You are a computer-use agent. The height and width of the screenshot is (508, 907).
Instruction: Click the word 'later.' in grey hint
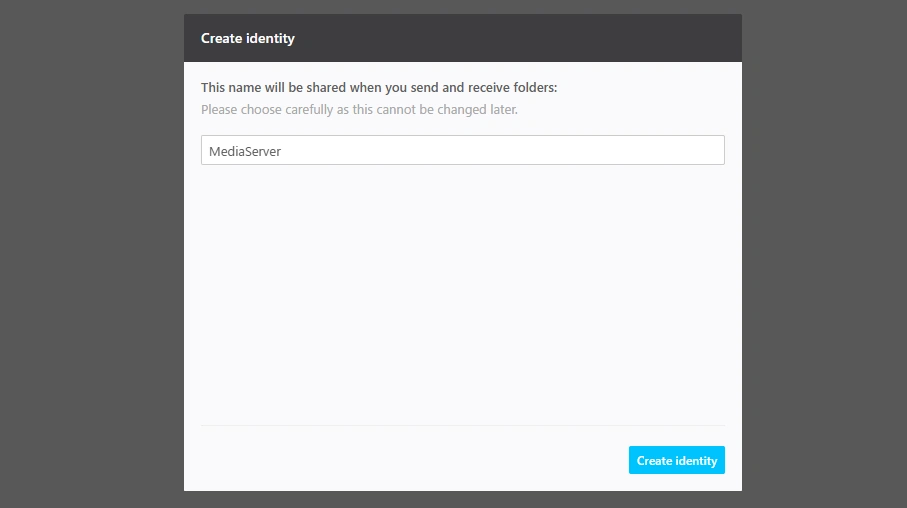(x=504, y=109)
